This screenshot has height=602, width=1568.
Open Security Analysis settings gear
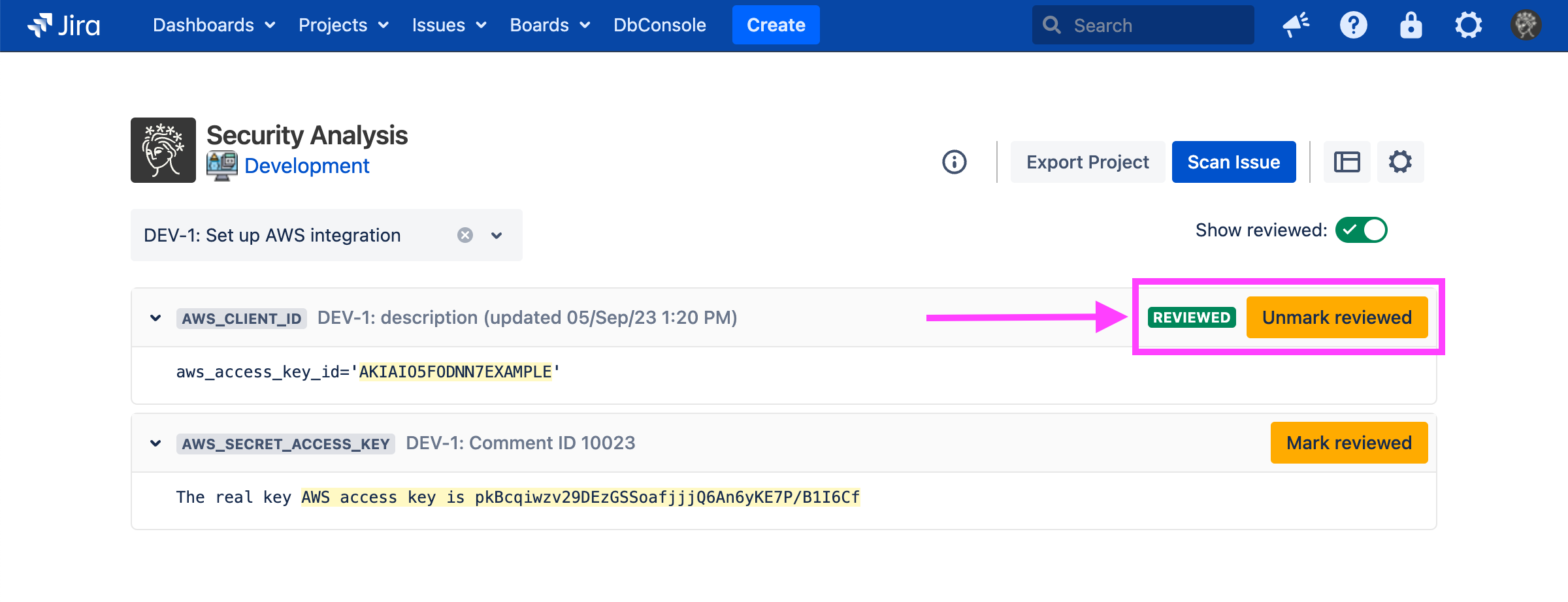[x=1400, y=162]
